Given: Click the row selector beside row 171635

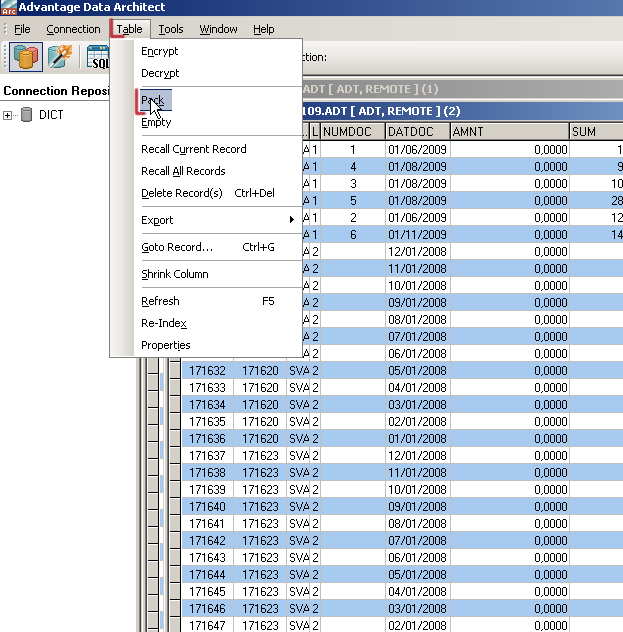Looking at the screenshot, I should pos(174,421).
